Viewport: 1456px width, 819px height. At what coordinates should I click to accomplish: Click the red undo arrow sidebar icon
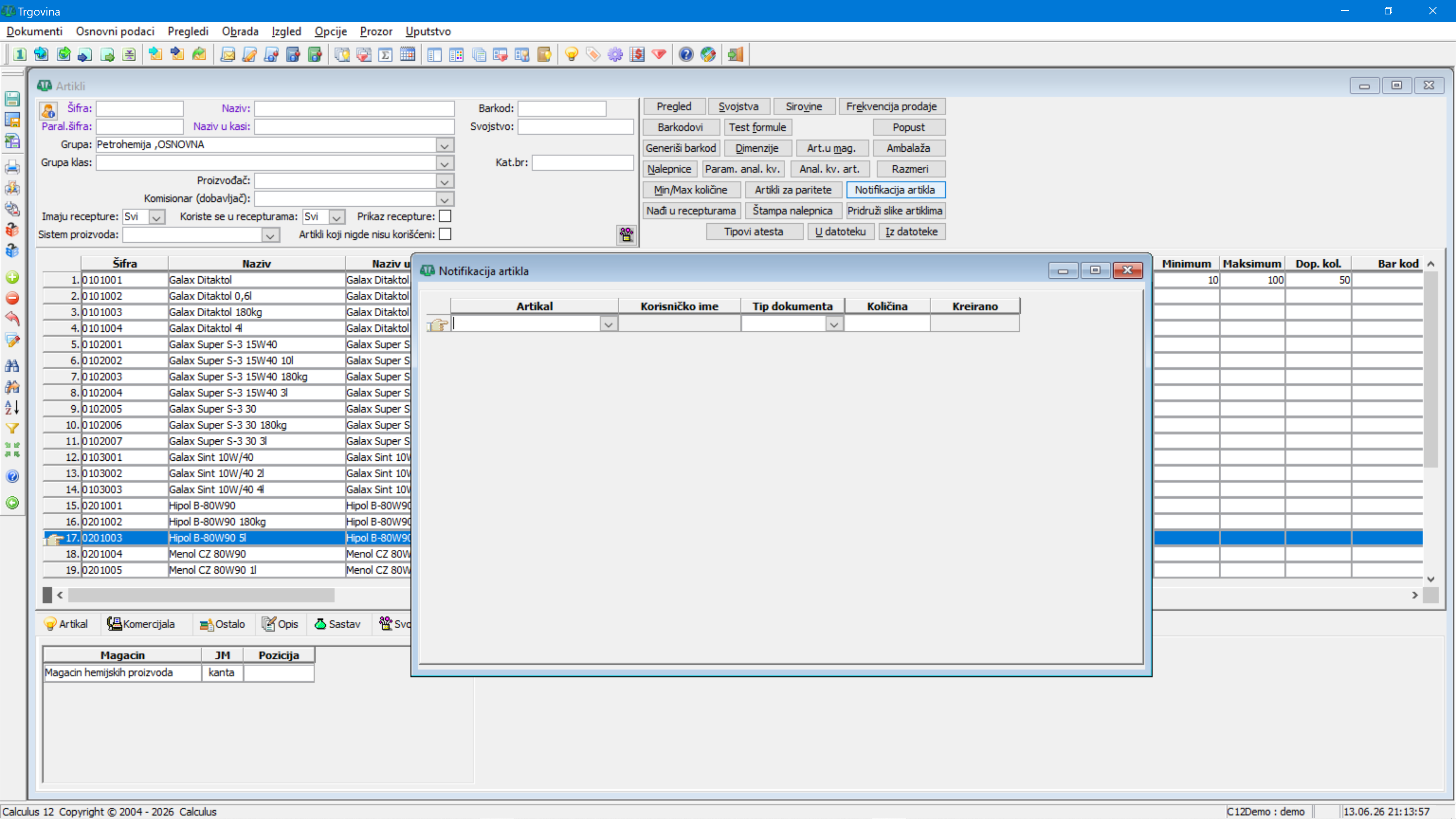[12, 318]
